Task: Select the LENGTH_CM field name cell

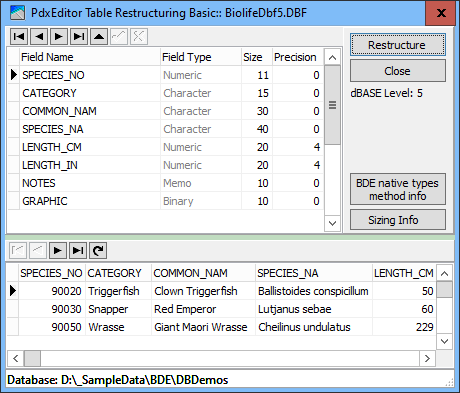Action: tap(90, 147)
